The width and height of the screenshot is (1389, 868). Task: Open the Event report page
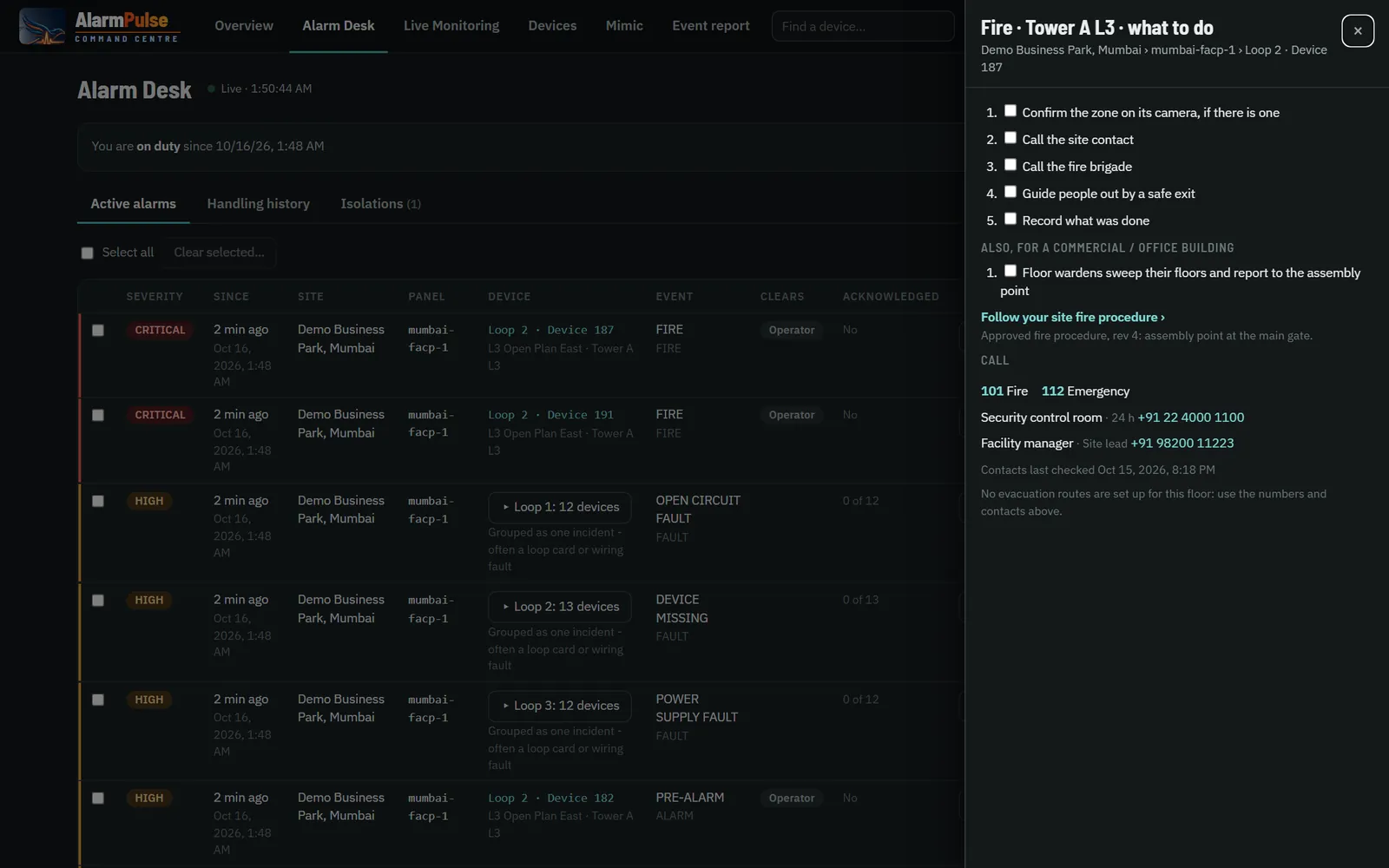point(711,26)
